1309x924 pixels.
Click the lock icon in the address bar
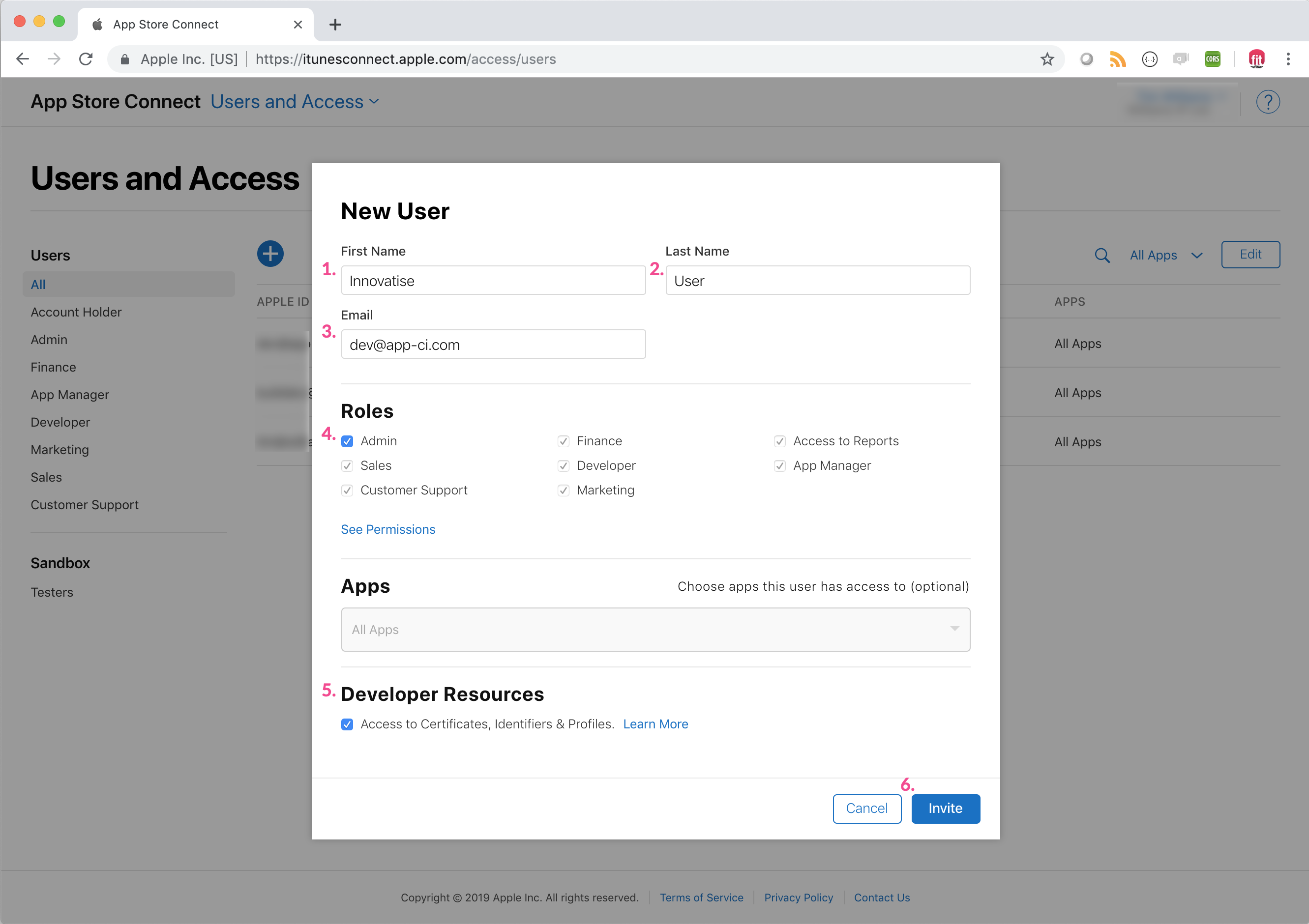125,59
